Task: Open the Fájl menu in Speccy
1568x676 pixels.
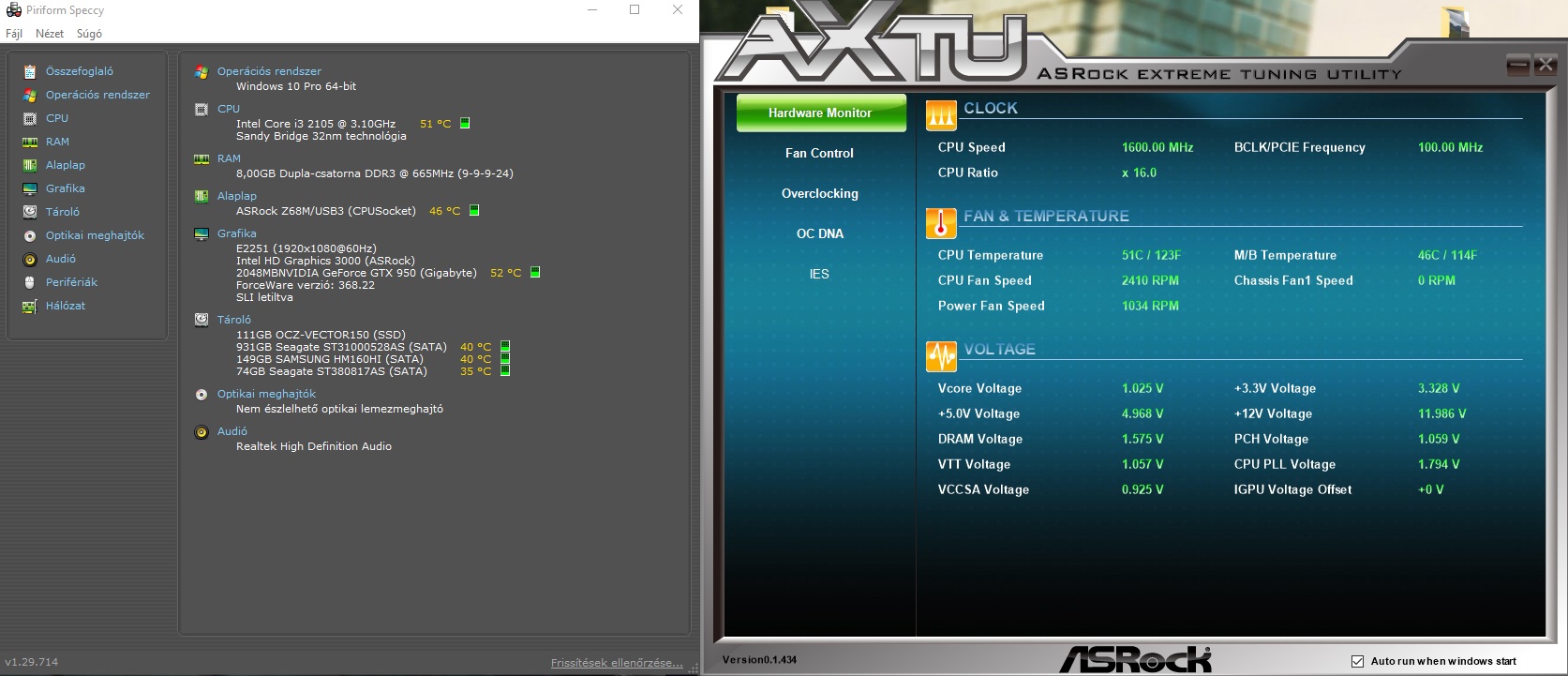Action: 14,34
